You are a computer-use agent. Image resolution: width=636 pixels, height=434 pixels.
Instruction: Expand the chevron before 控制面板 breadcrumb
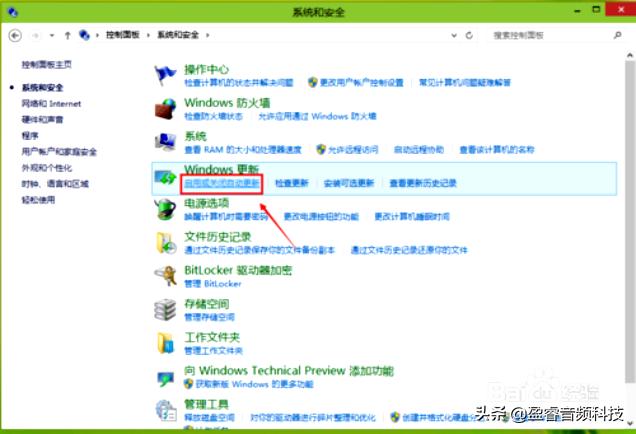pos(97,35)
